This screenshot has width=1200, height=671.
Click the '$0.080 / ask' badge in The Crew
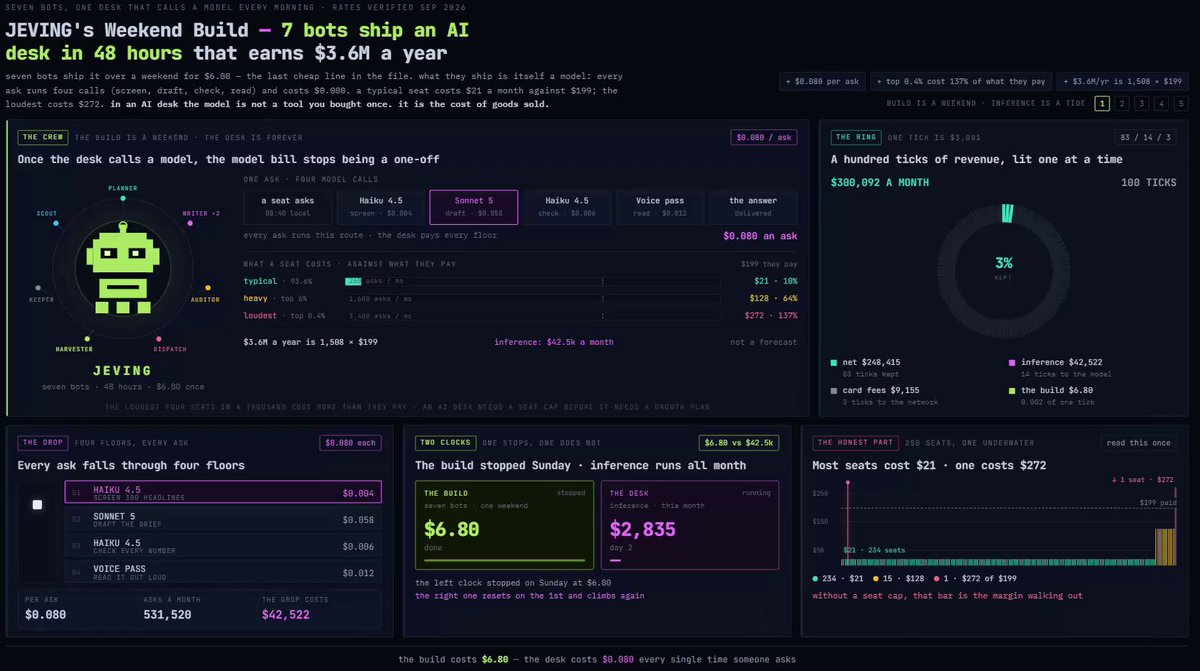[764, 138]
